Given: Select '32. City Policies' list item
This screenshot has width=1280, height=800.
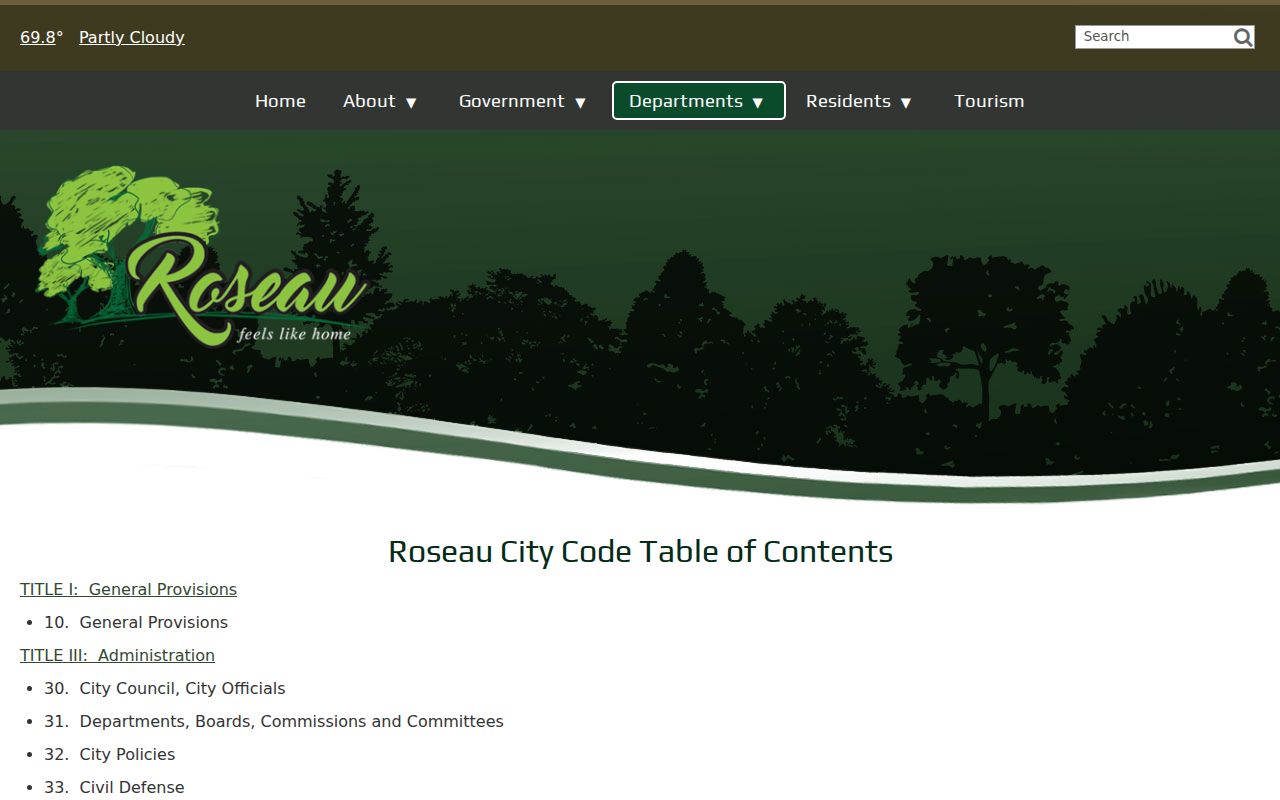Looking at the screenshot, I should point(110,754).
